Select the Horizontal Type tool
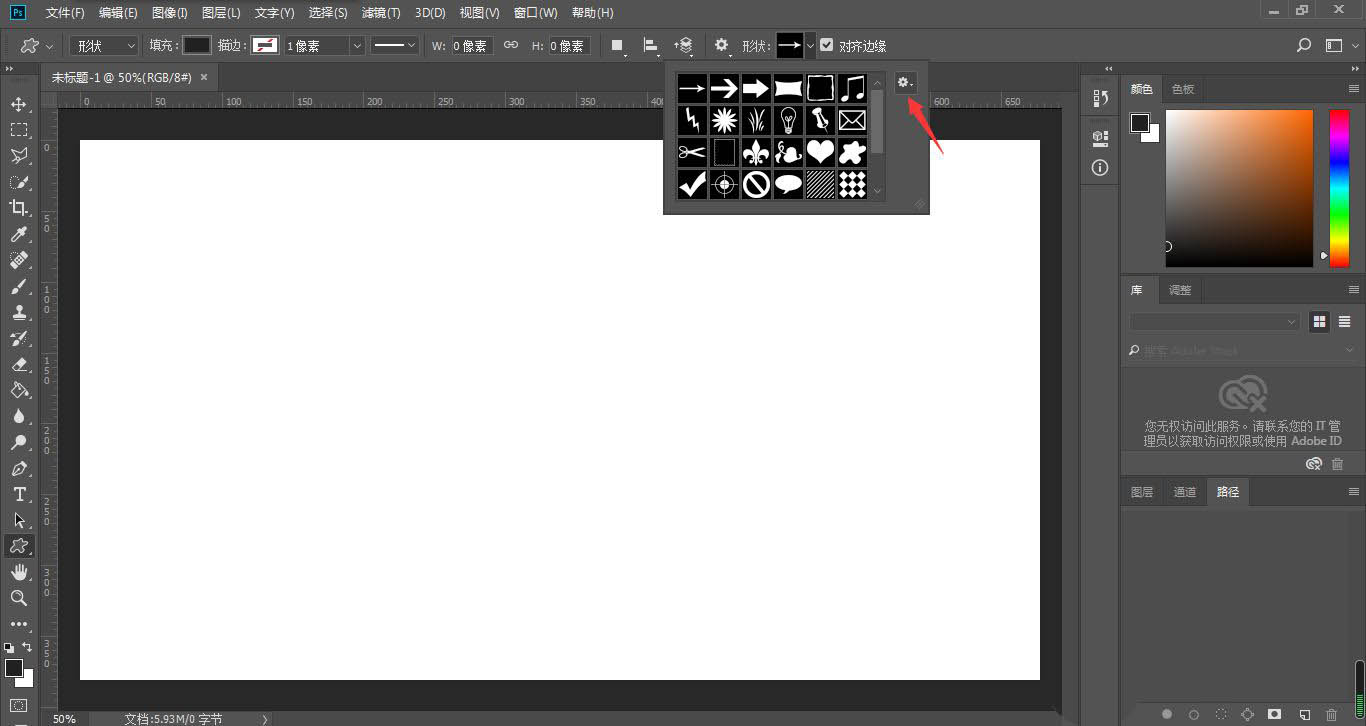1366x726 pixels. (19, 494)
